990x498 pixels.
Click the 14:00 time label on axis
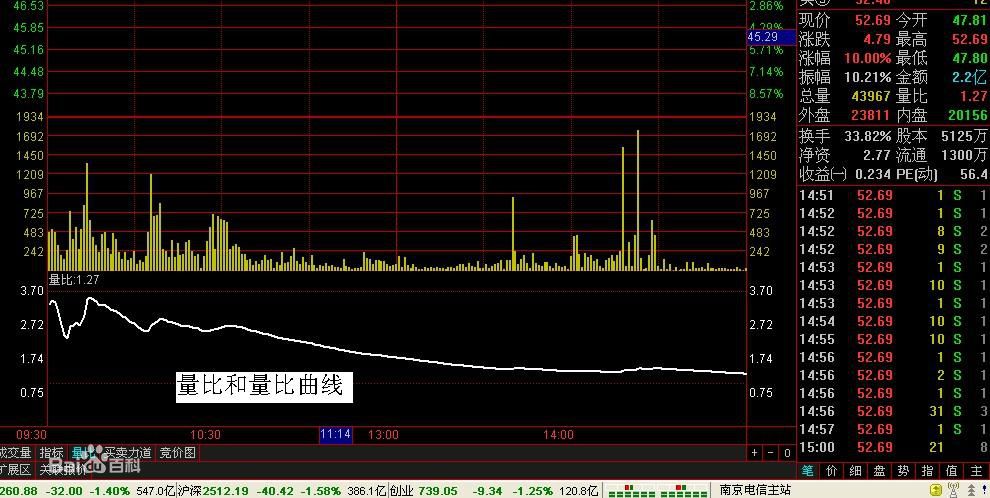(x=558, y=435)
